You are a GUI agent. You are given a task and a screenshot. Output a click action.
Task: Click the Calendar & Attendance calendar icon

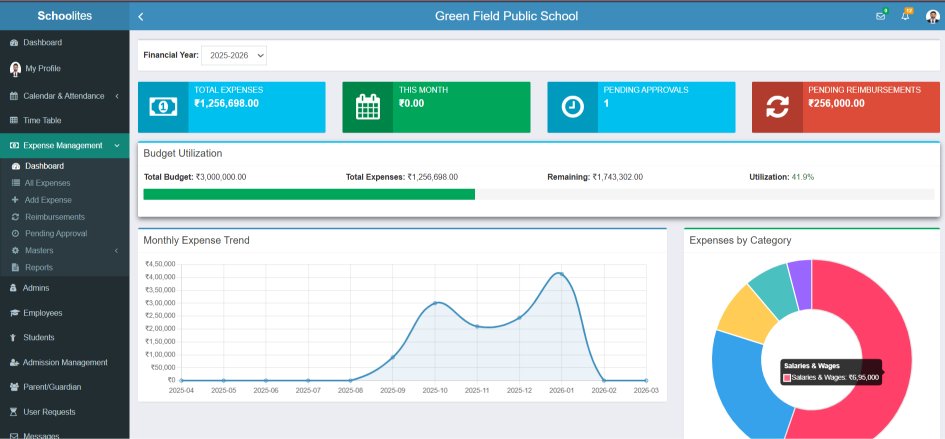[x=14, y=96]
